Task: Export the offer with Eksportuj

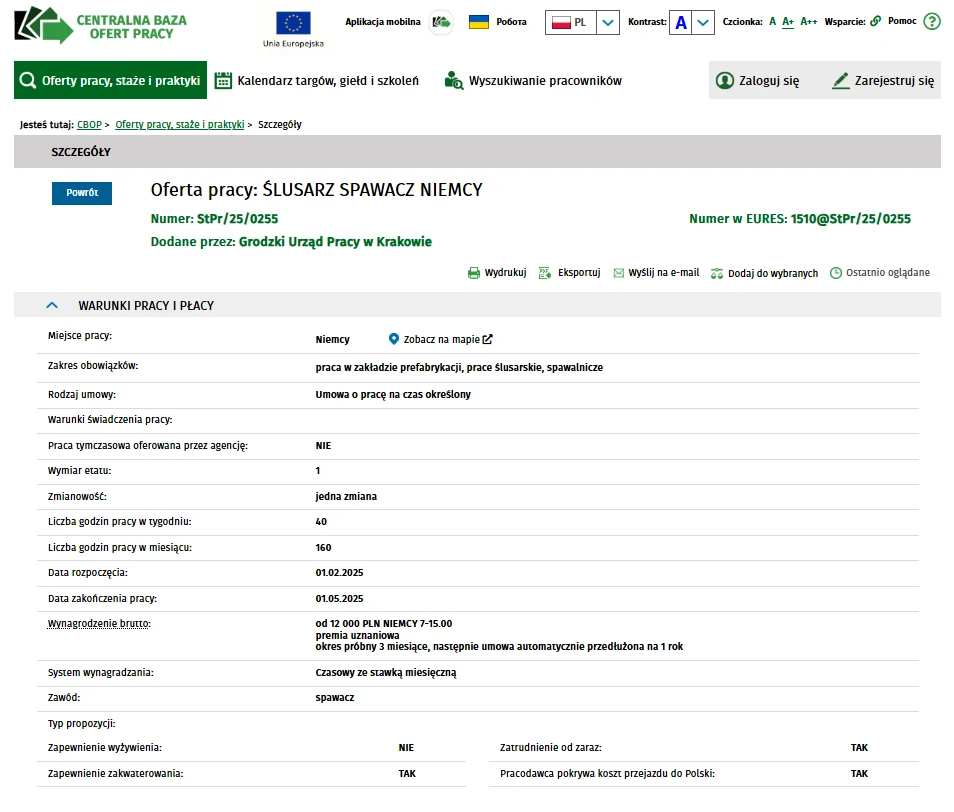Action: coord(569,273)
